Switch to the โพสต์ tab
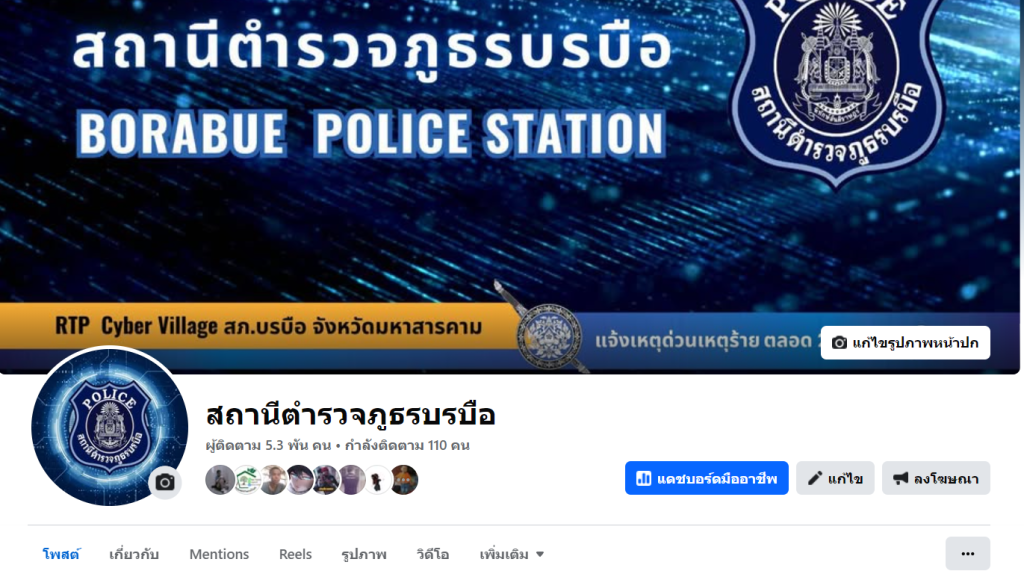The image size is (1024, 571). [61, 555]
